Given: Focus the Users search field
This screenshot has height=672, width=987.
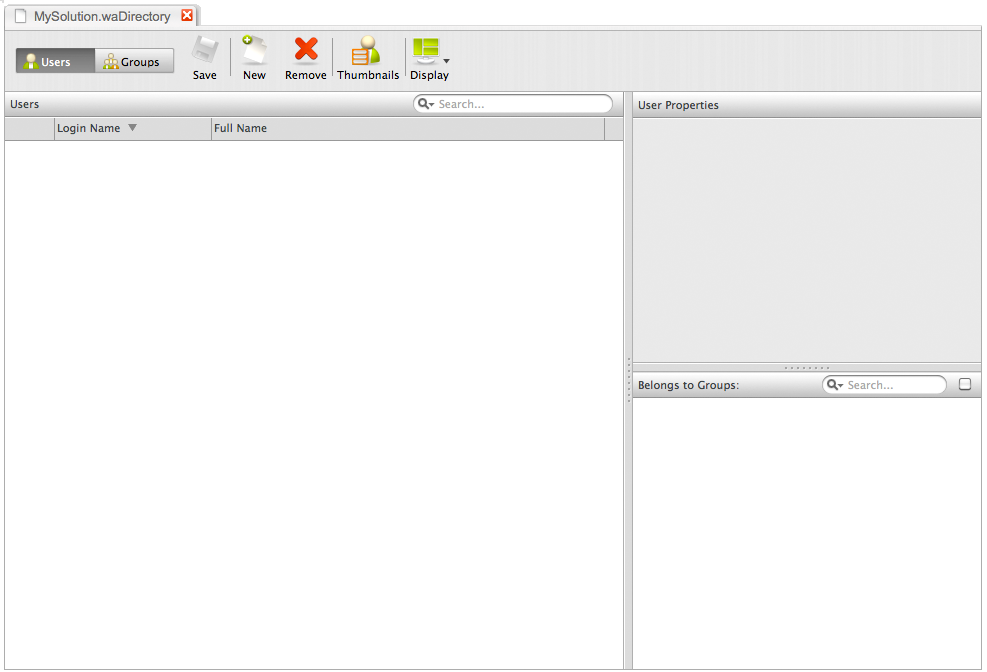Looking at the screenshot, I should point(520,104).
